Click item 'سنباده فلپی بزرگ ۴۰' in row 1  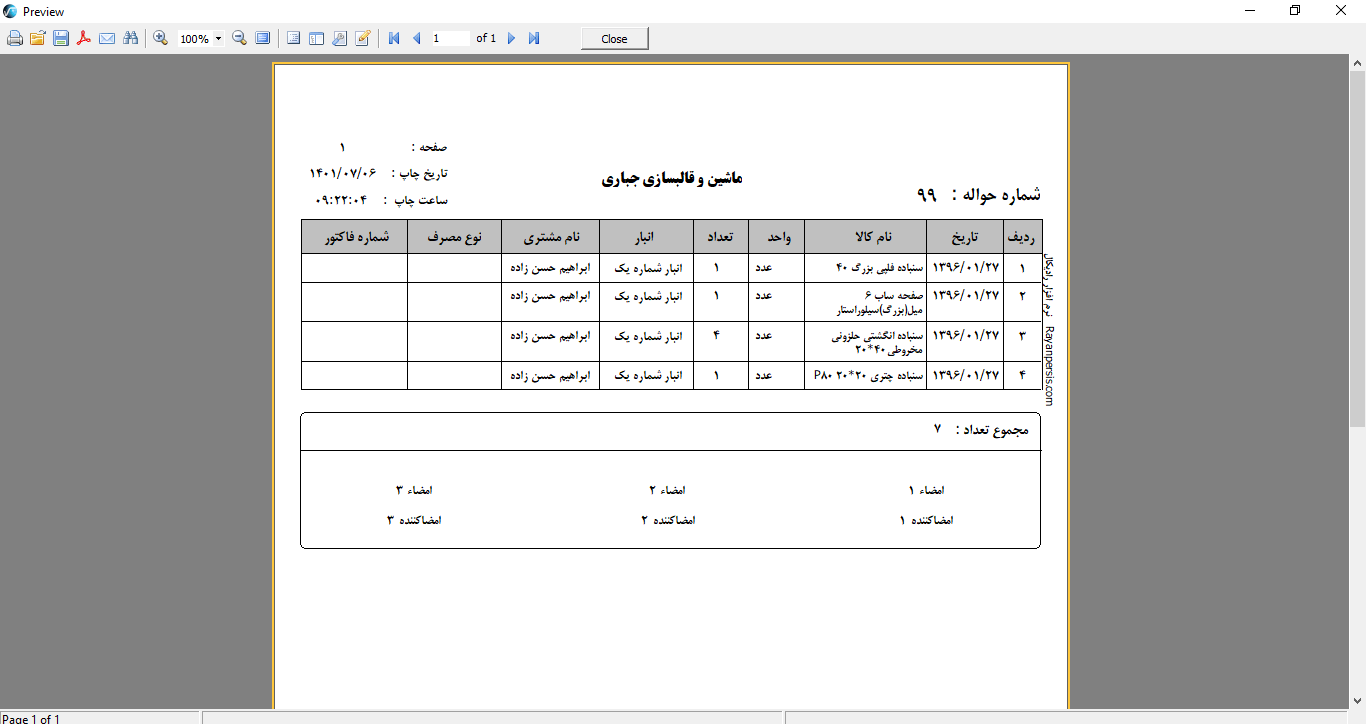(x=878, y=268)
